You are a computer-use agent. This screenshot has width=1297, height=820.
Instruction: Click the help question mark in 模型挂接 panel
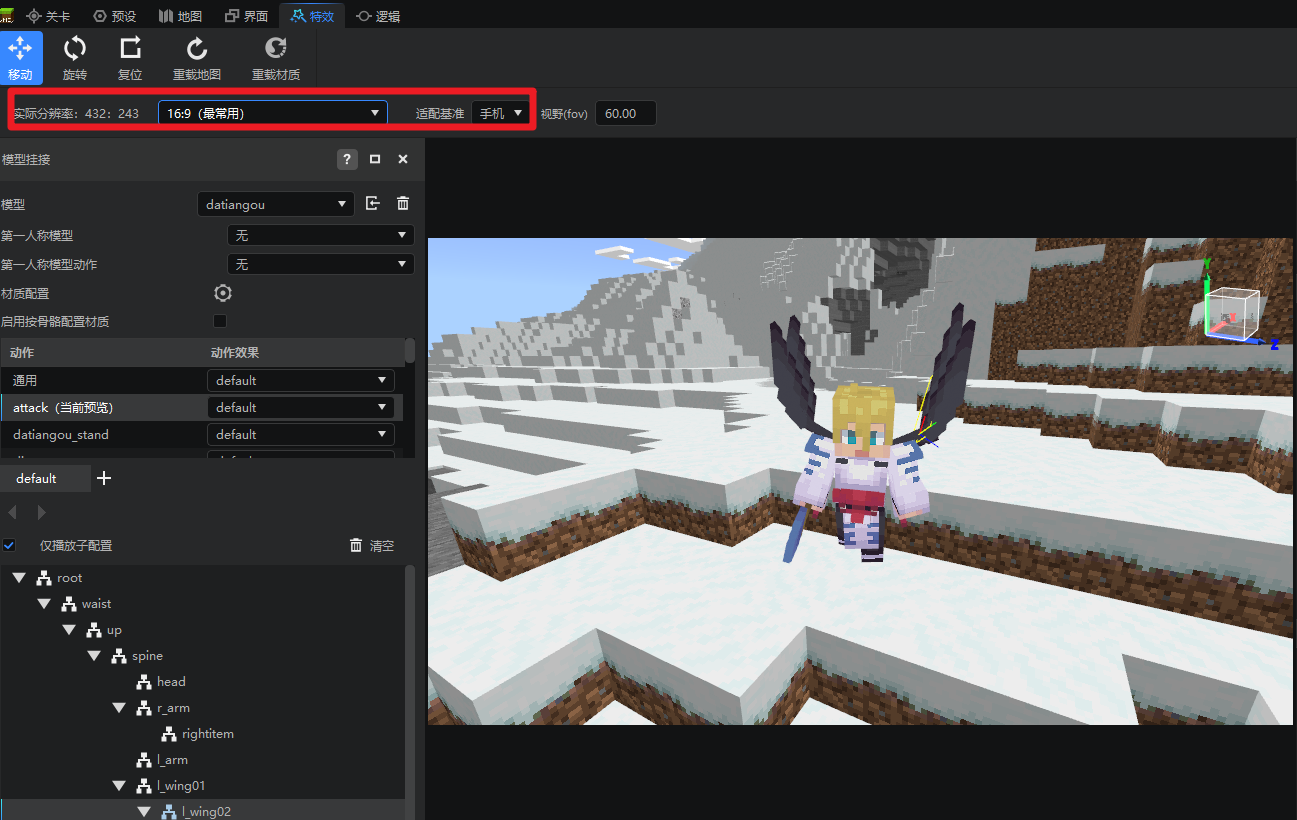pyautogui.click(x=347, y=159)
